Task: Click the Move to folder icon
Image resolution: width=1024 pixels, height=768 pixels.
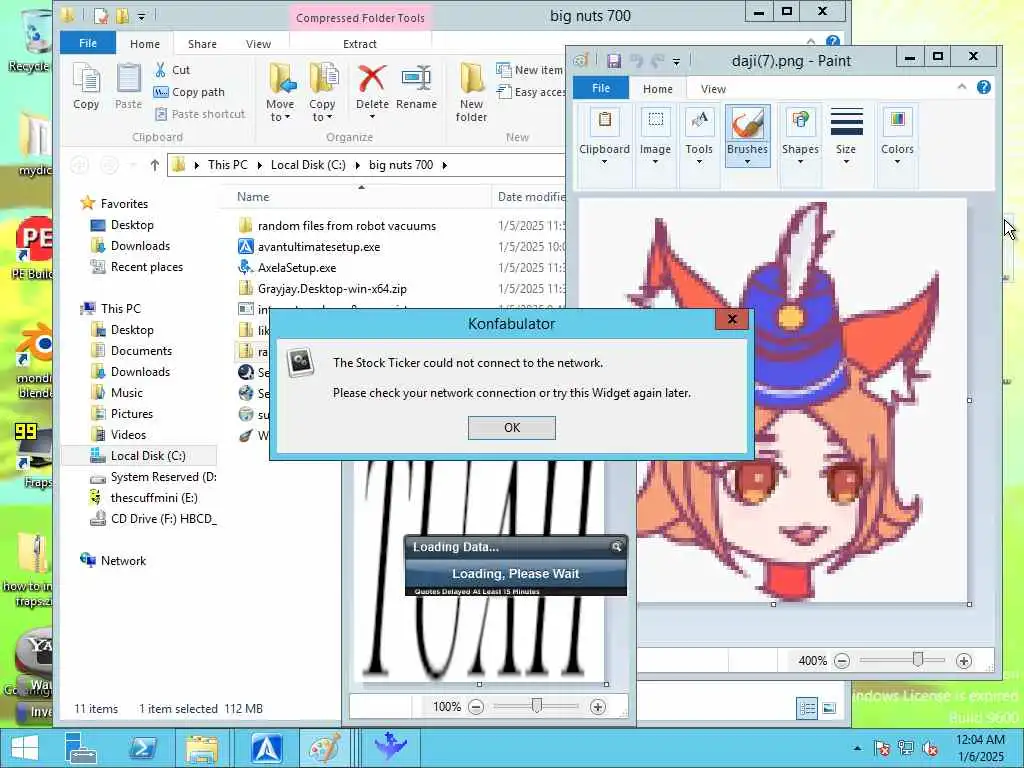Action: click(281, 78)
